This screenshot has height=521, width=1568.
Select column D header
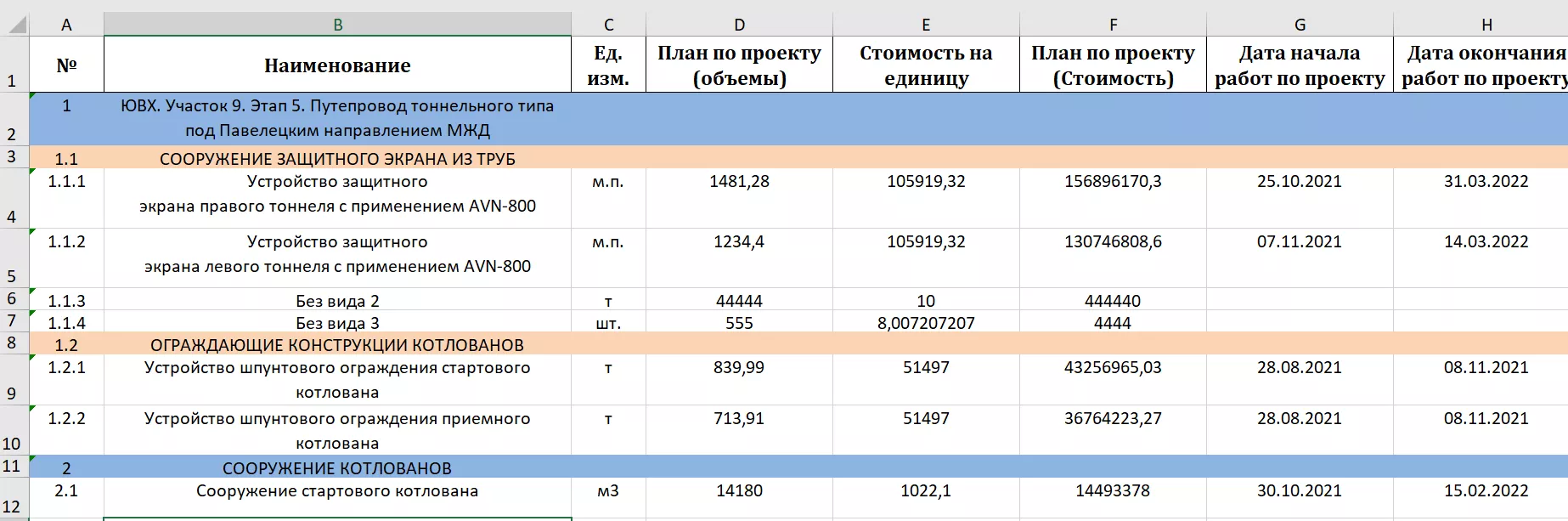(x=739, y=25)
